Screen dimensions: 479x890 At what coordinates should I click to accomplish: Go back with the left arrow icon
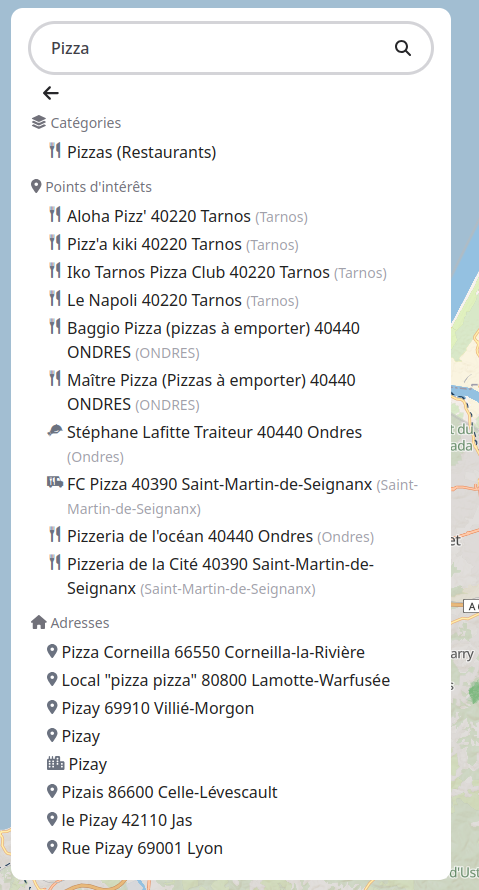click(51, 93)
